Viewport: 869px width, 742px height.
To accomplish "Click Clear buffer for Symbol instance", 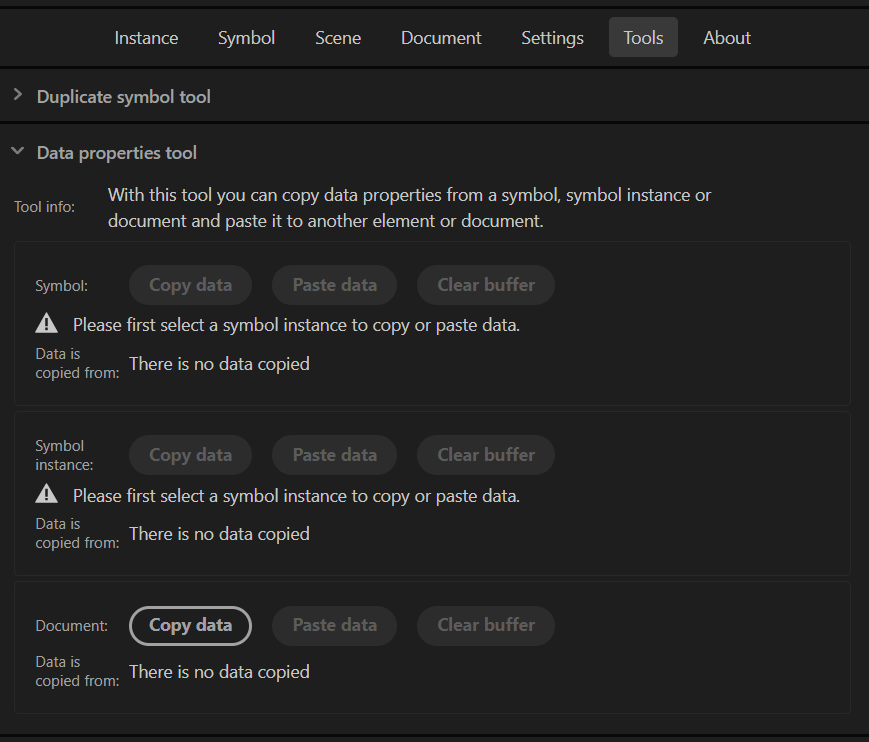I will tap(486, 456).
